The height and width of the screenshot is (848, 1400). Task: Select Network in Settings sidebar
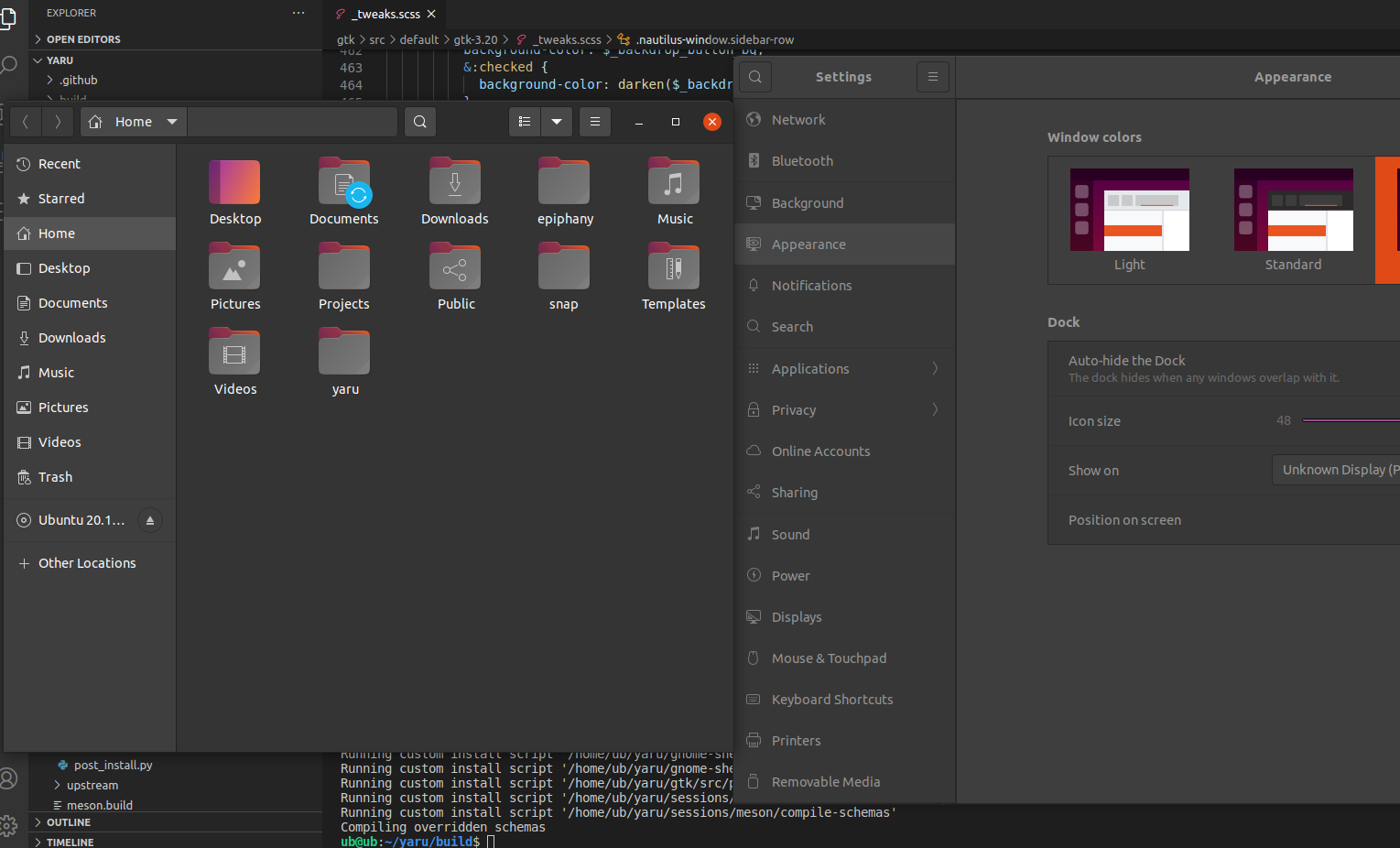pyautogui.click(x=844, y=120)
